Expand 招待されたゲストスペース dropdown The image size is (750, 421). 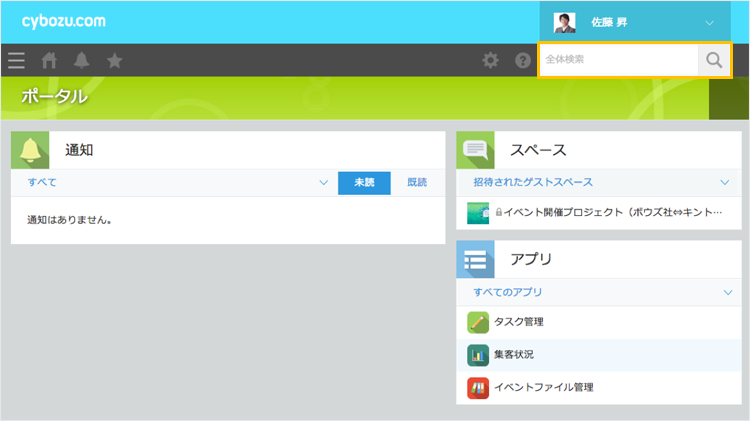(x=725, y=182)
